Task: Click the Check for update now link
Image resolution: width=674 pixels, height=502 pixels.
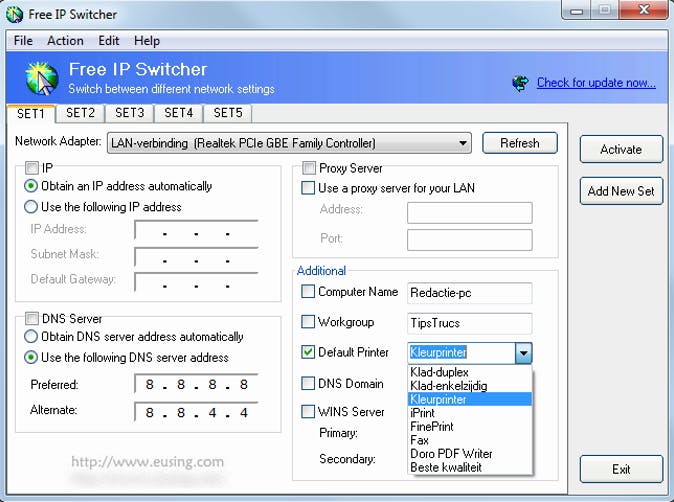Action: click(x=596, y=83)
